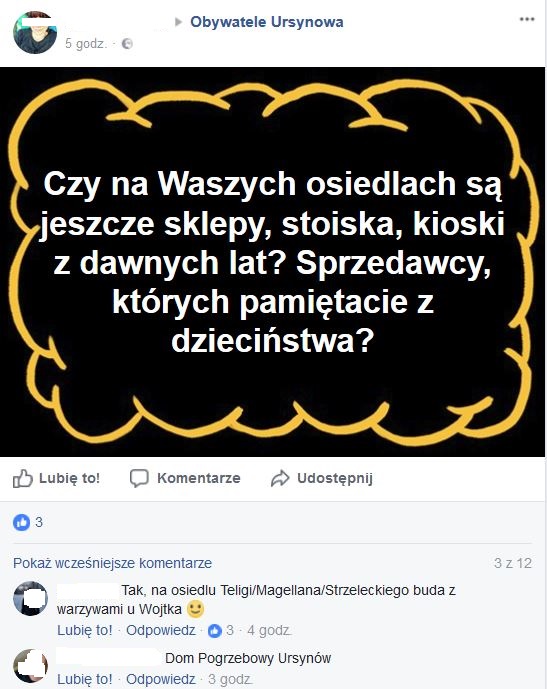
Task: Click the triangle arrow before group name
Action: [178, 22]
